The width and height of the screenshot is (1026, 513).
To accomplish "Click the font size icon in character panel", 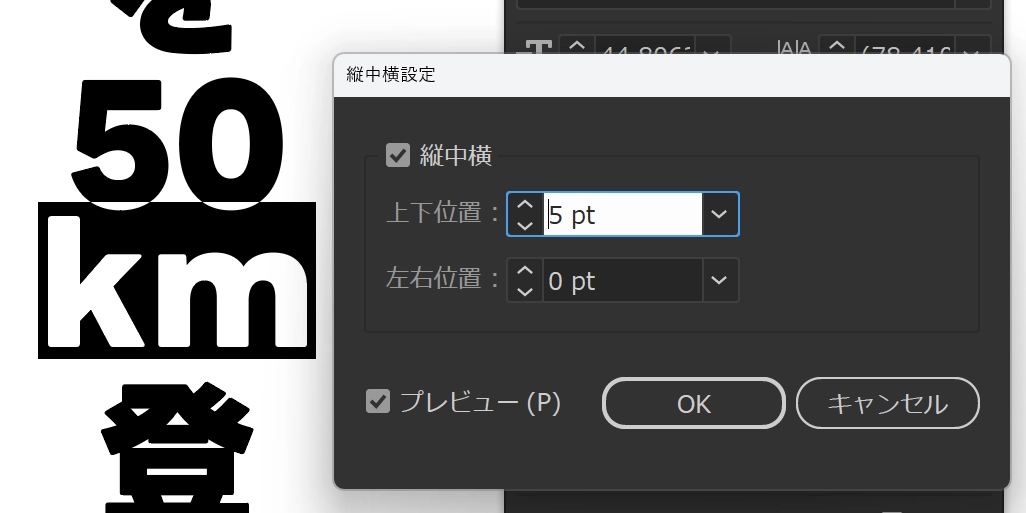I will [538, 49].
